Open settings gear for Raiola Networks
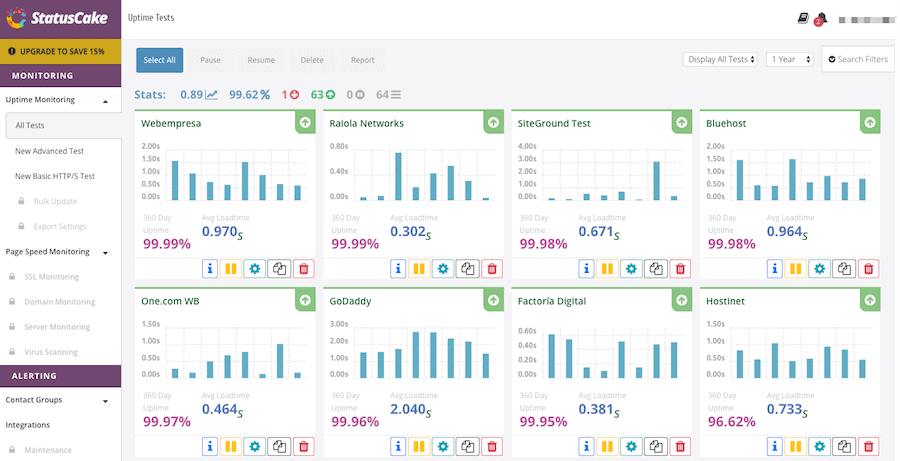This screenshot has width=900, height=461. click(x=443, y=269)
